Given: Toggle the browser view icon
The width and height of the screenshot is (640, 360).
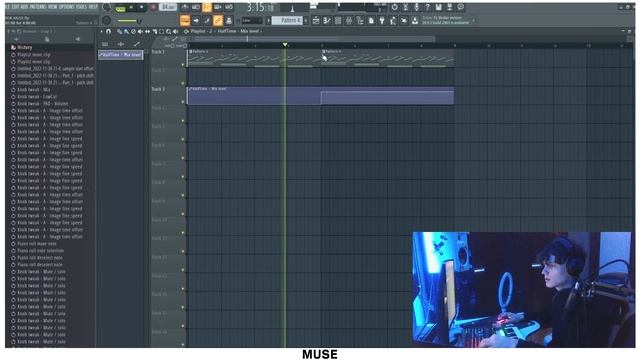Looking at the screenshot, I should click(x=360, y=20).
